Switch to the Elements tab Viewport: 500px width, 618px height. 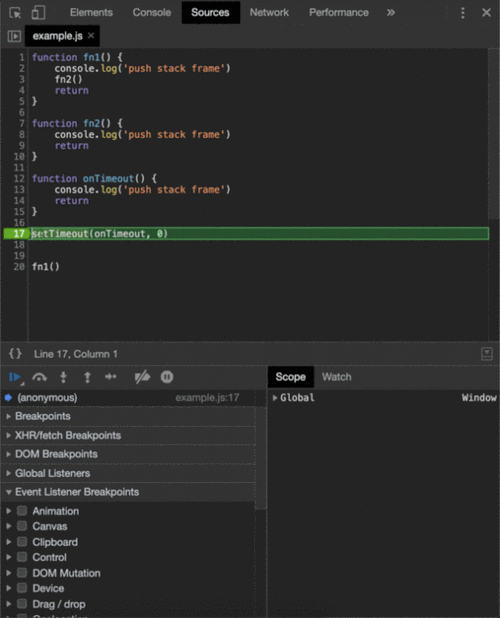tap(91, 13)
